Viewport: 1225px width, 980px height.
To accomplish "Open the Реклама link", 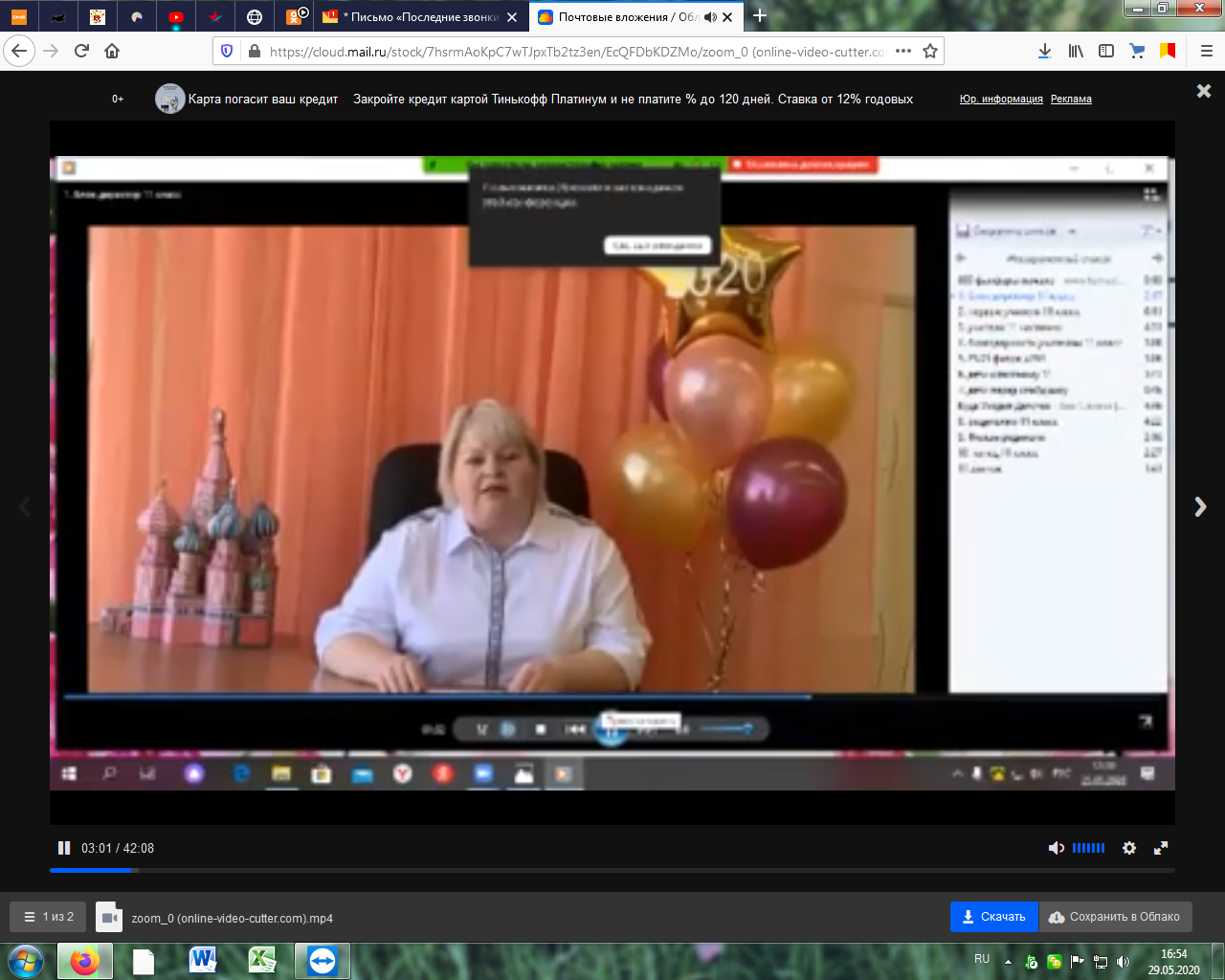I will [1071, 99].
